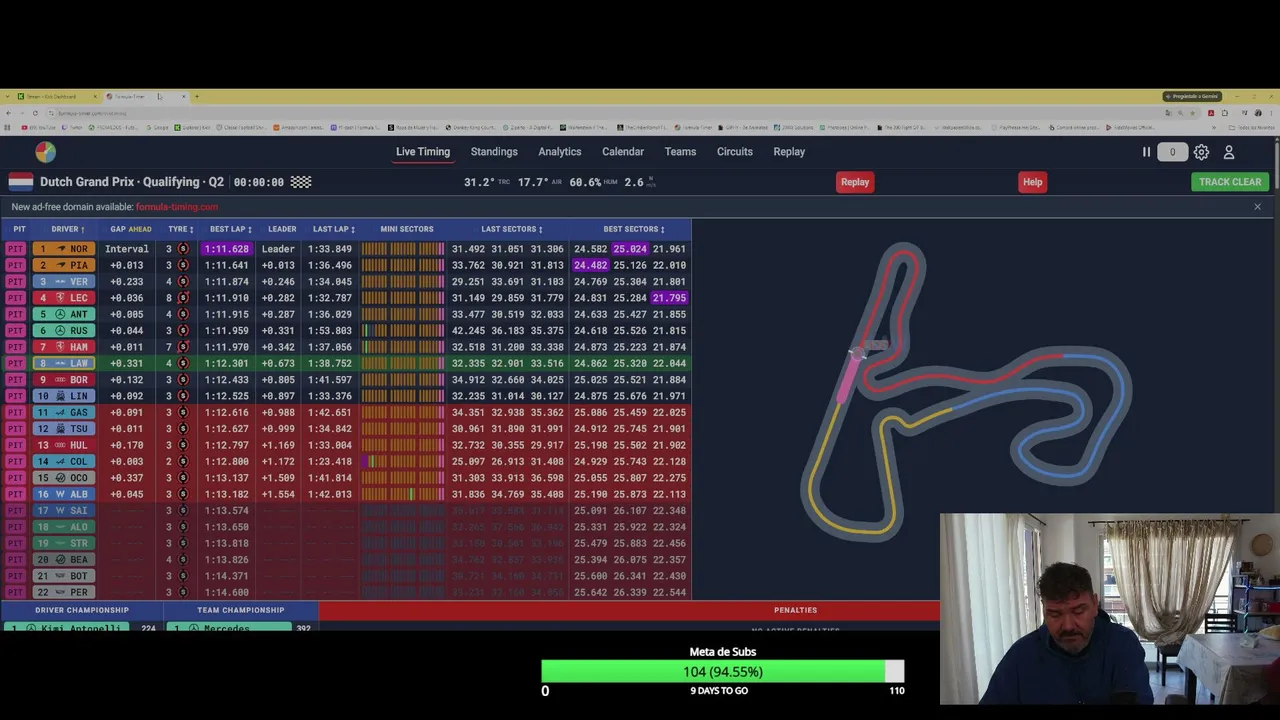Open the Standings tab

pyautogui.click(x=494, y=152)
